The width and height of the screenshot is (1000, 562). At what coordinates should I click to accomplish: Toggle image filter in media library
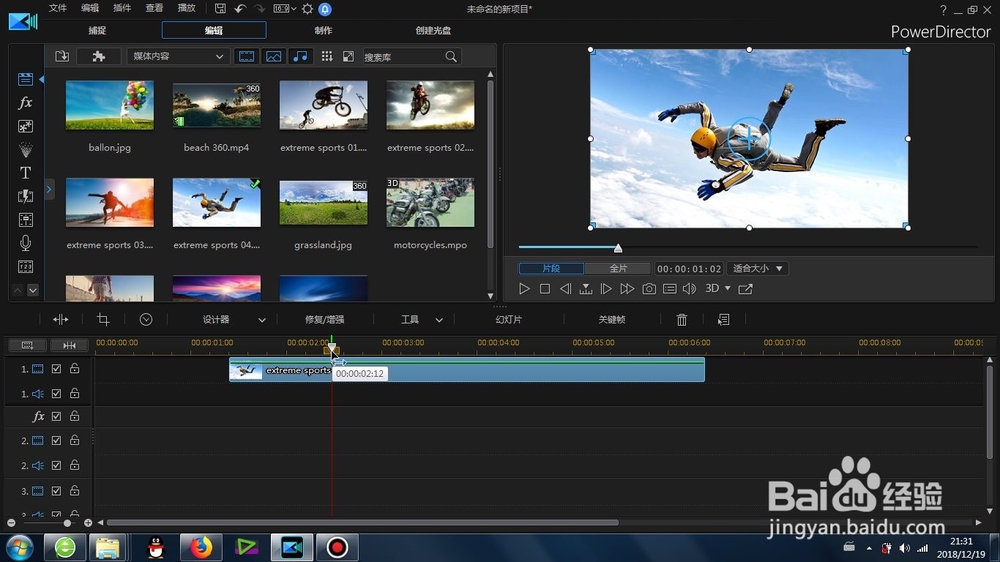click(274, 56)
